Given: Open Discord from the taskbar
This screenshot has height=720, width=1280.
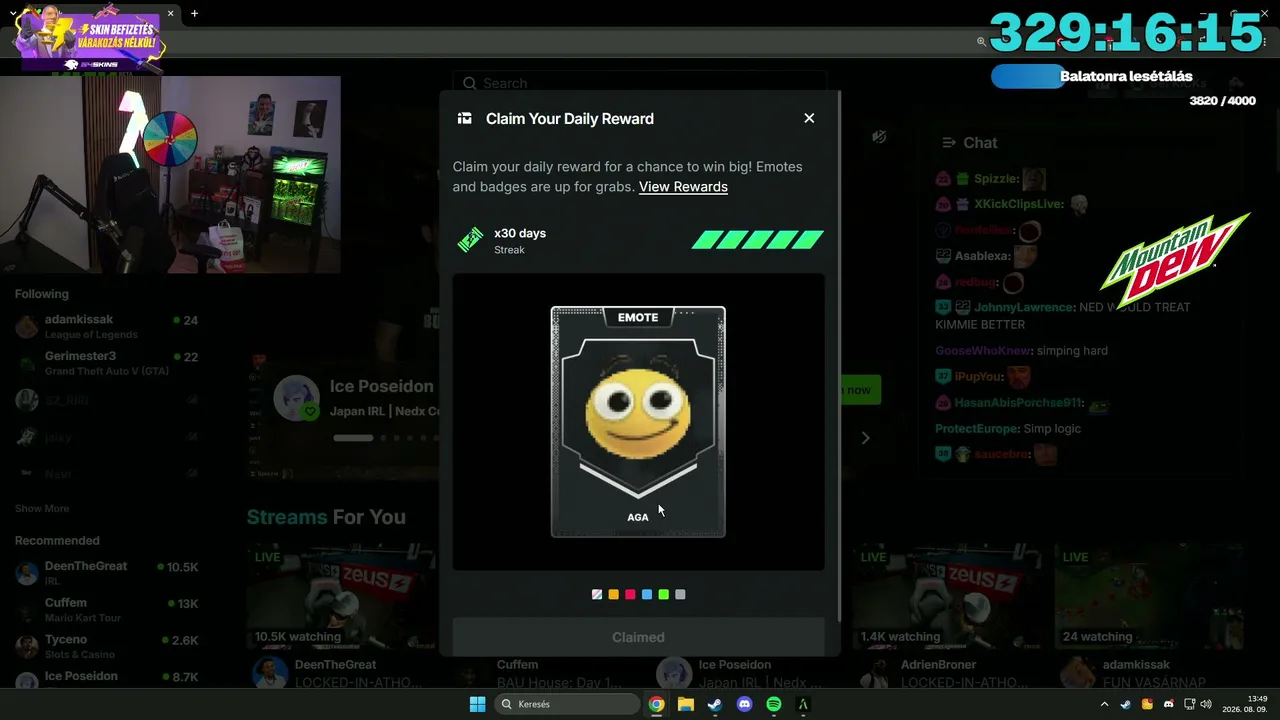Looking at the screenshot, I should tap(744, 704).
